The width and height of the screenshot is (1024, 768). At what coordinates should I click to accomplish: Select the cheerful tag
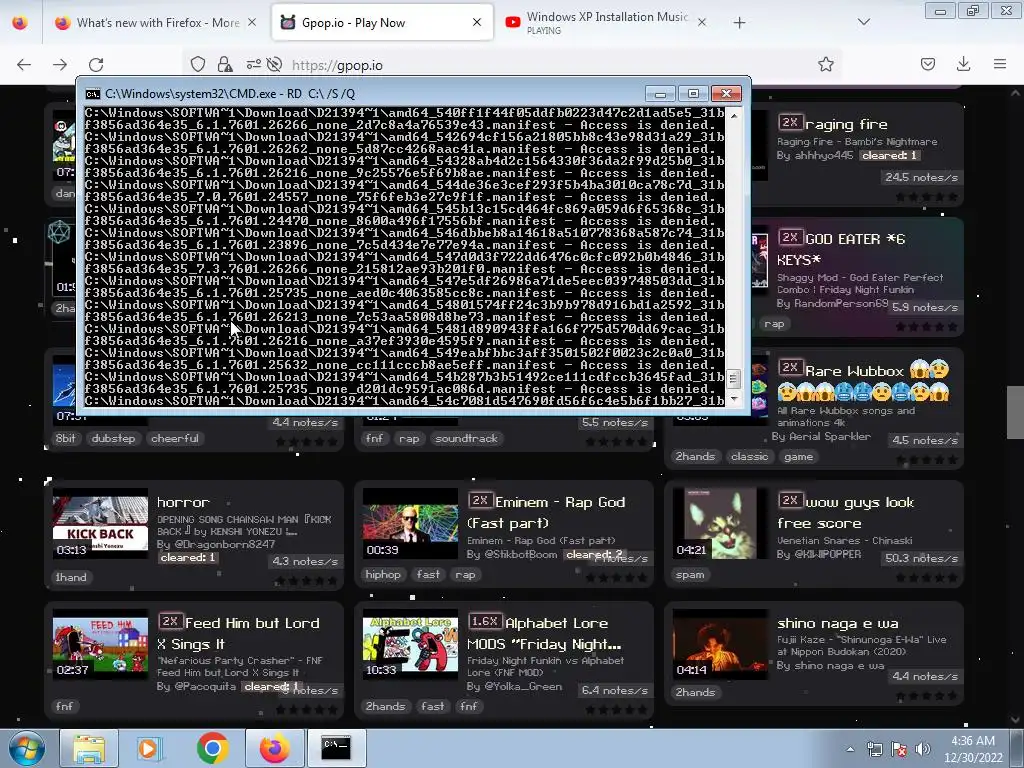[175, 438]
